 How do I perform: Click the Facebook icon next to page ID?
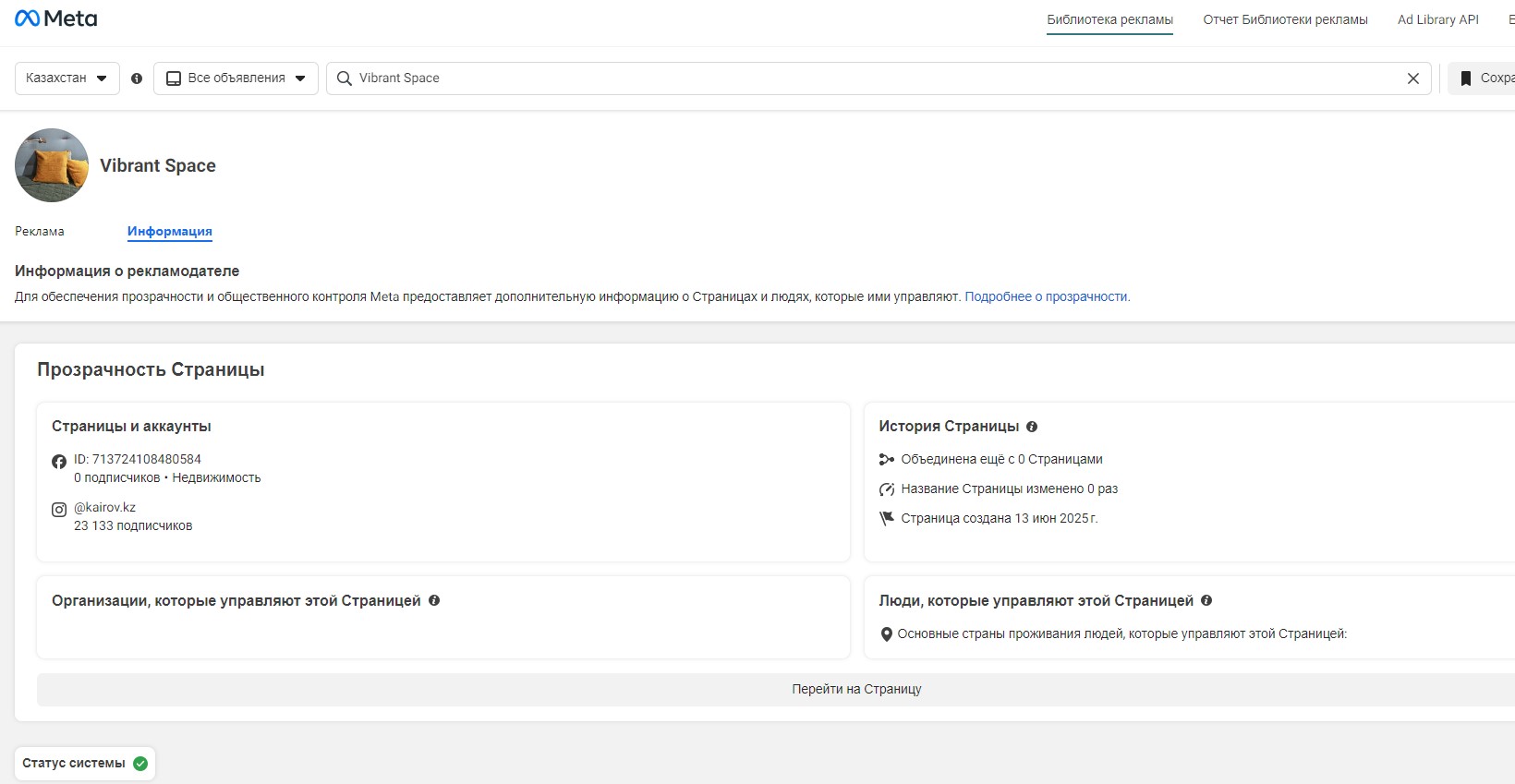pyautogui.click(x=59, y=462)
